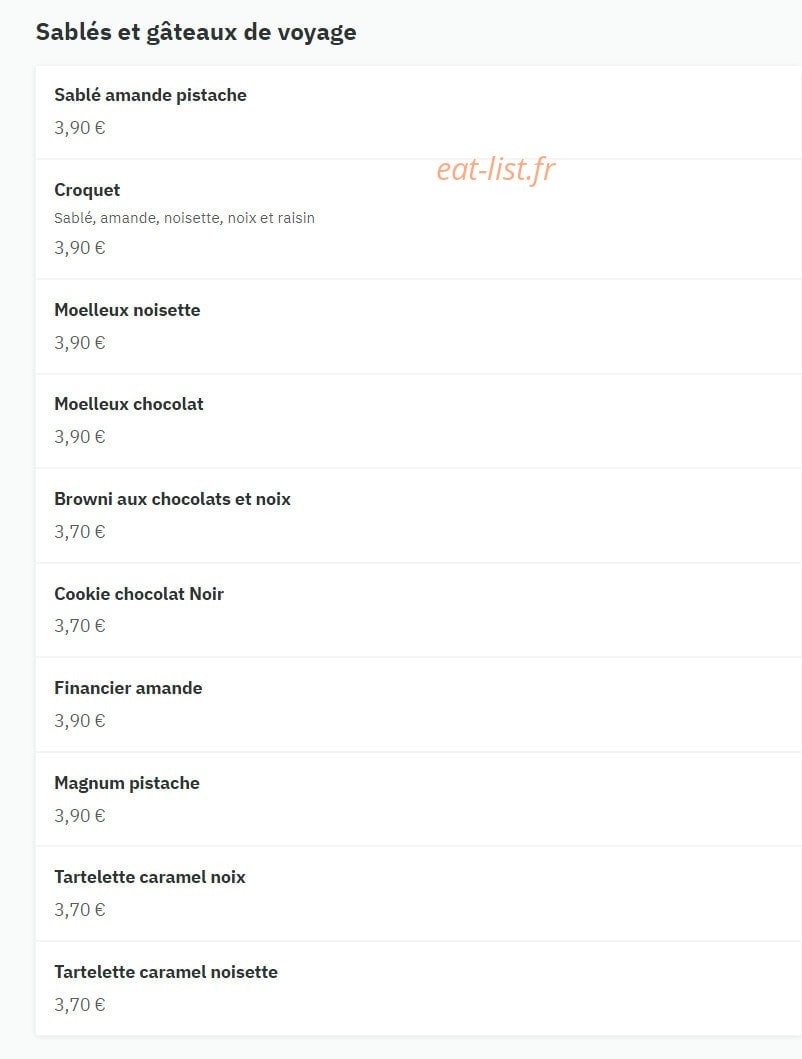
Task: Click the eat-list.fr watermark link
Action: [496, 170]
